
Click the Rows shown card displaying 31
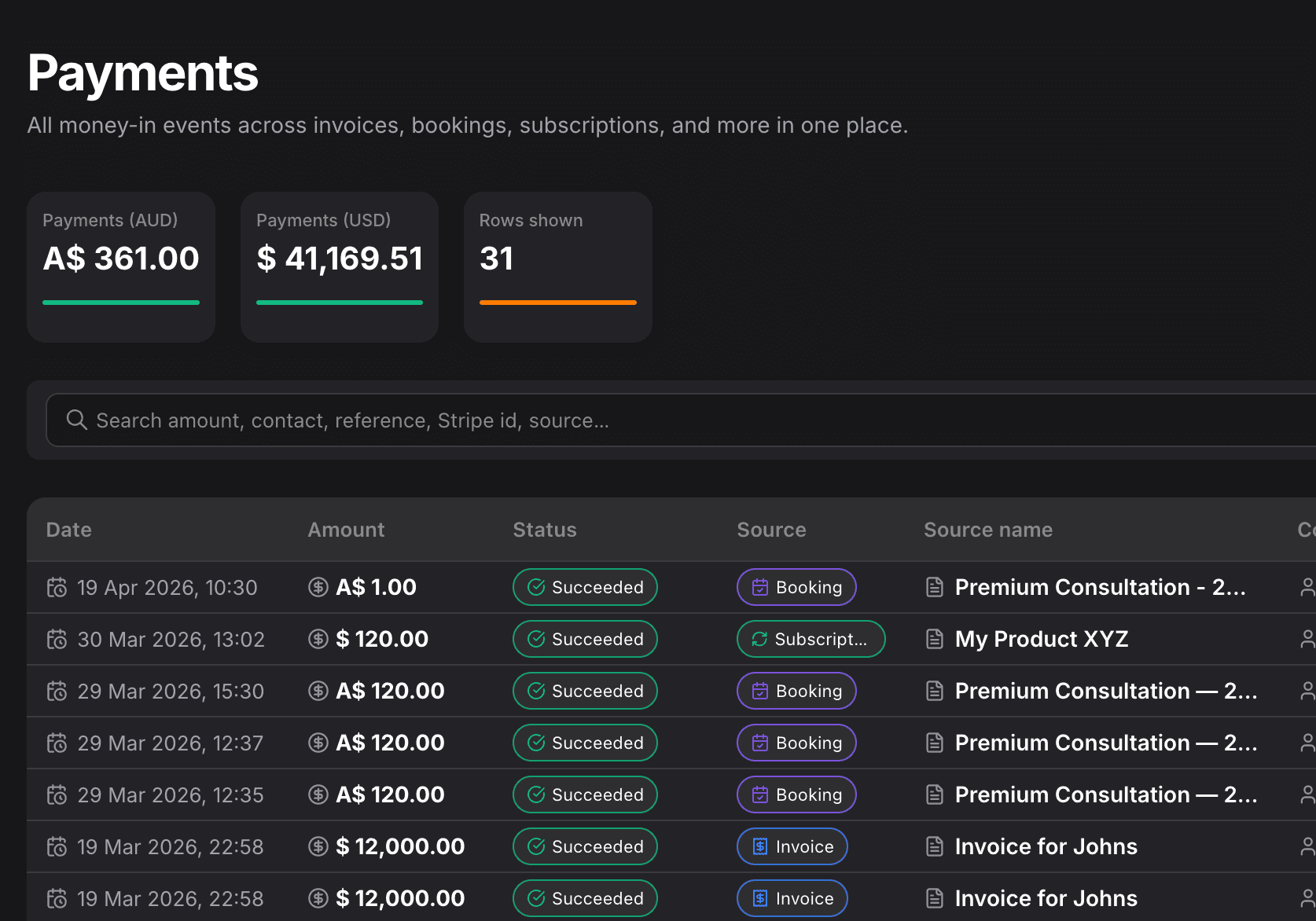[557, 267]
